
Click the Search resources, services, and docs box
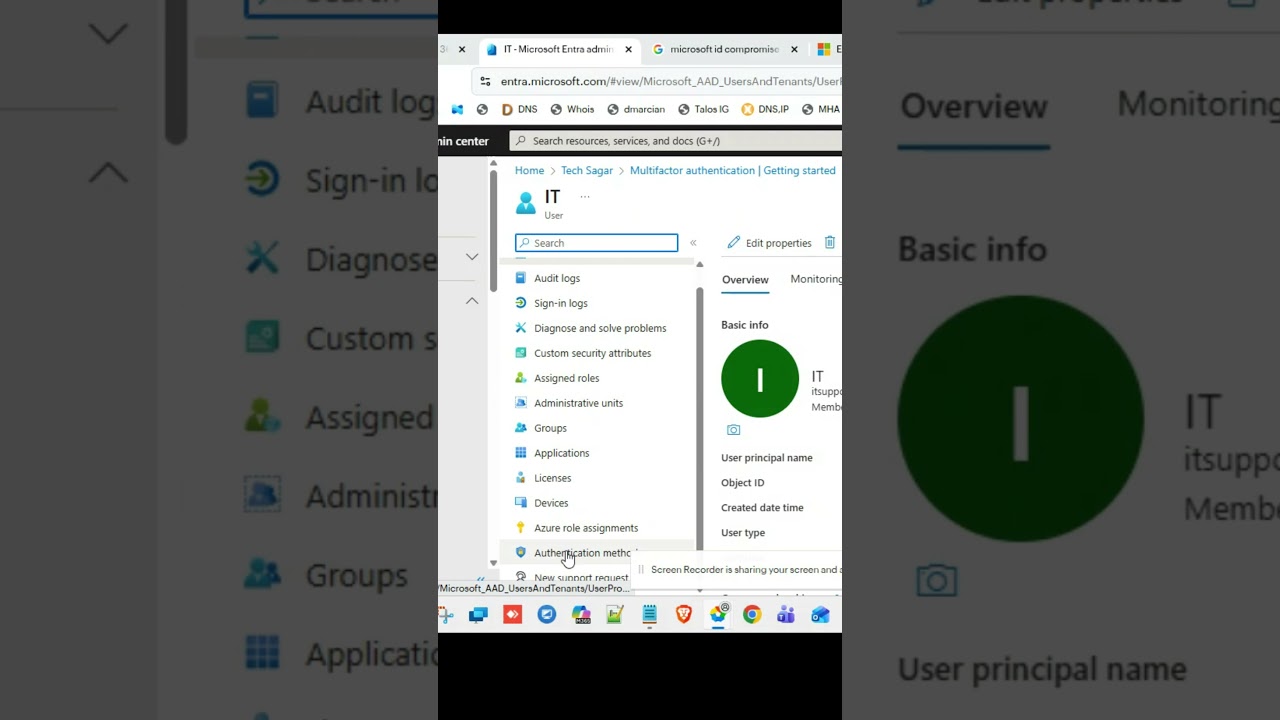(x=676, y=141)
